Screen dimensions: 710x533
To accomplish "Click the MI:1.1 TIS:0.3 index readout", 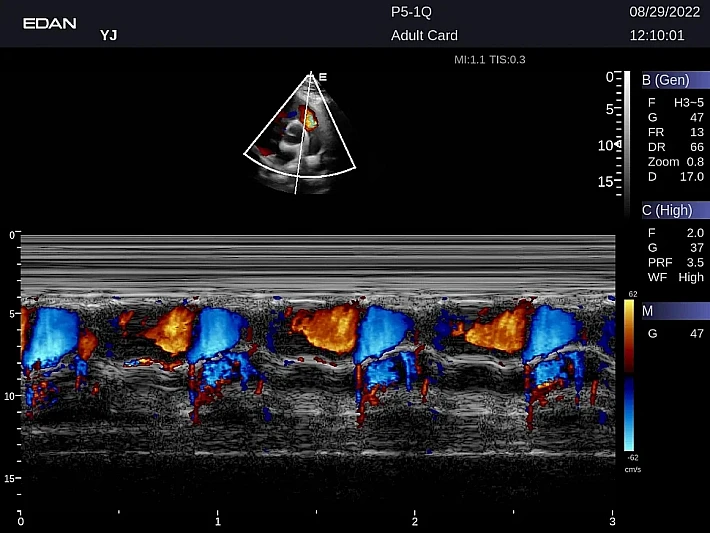I will tap(489, 60).
